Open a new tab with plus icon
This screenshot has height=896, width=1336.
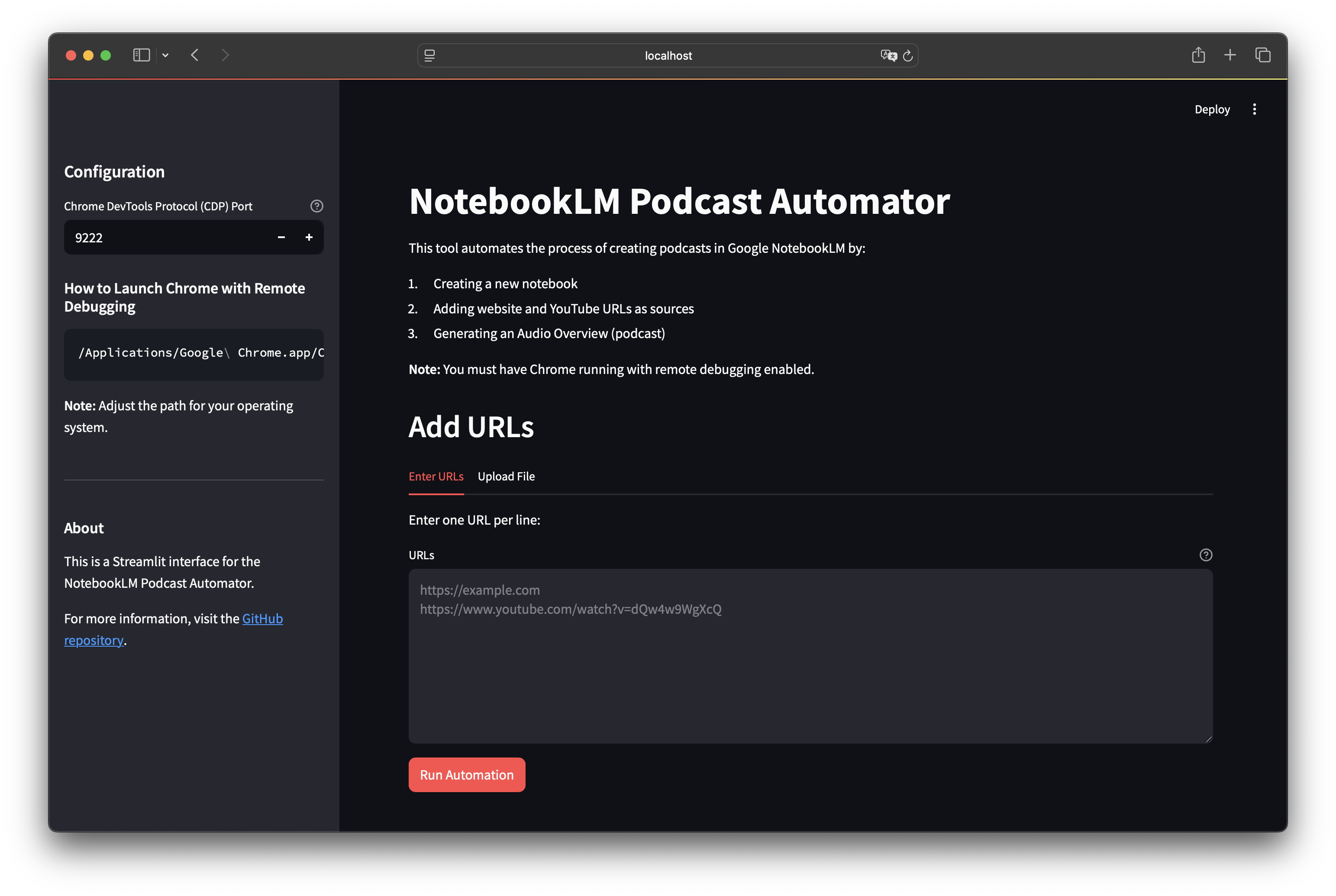pos(1230,55)
